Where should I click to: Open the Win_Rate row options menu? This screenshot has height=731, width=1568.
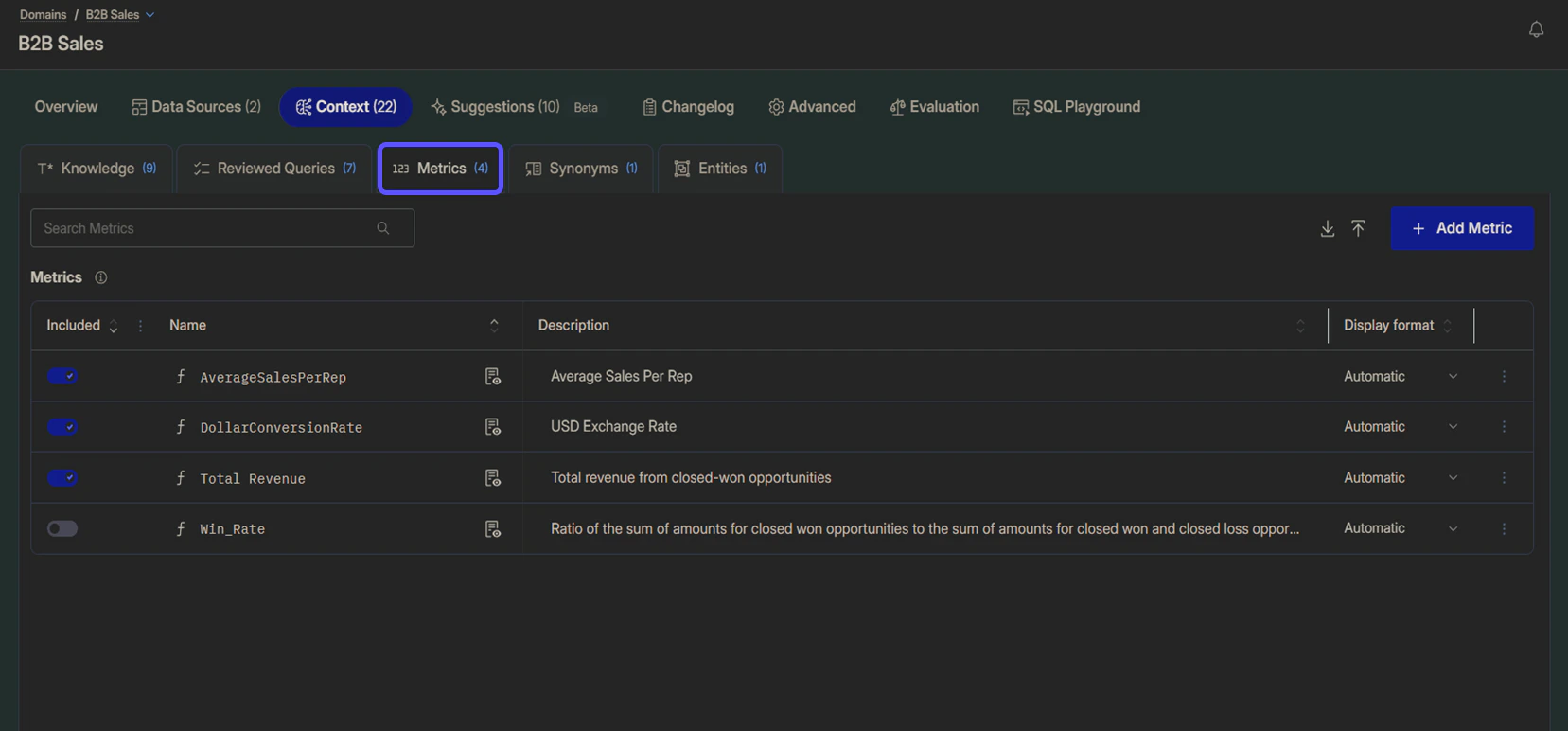[1504, 528]
